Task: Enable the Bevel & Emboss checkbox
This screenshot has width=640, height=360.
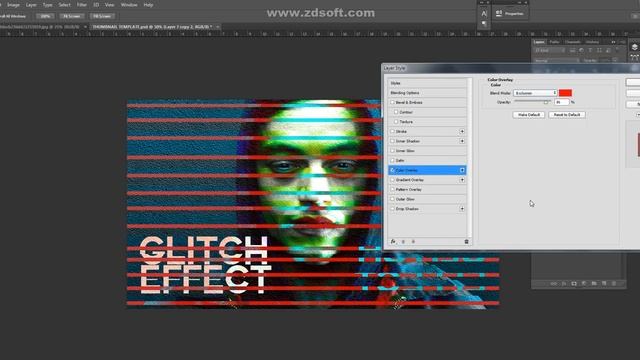Action: pyautogui.click(x=392, y=102)
